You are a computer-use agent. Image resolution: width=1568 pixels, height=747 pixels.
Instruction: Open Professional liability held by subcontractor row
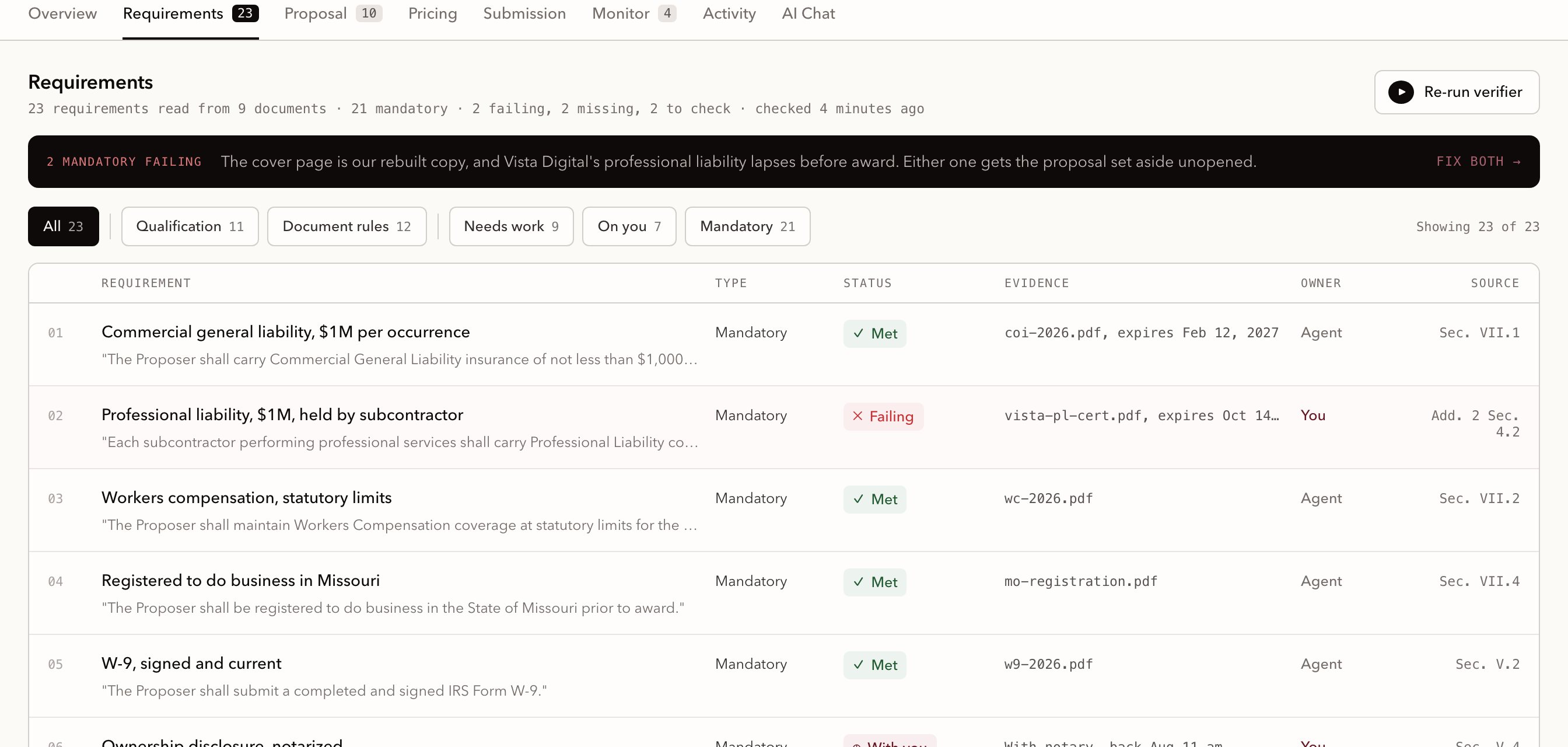click(x=784, y=427)
